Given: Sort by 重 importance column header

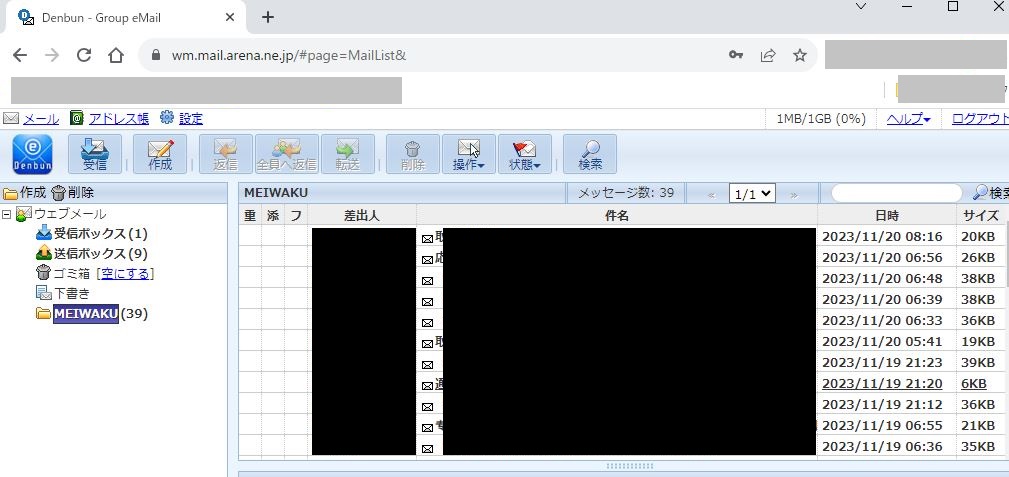Looking at the screenshot, I should click(x=250, y=216).
